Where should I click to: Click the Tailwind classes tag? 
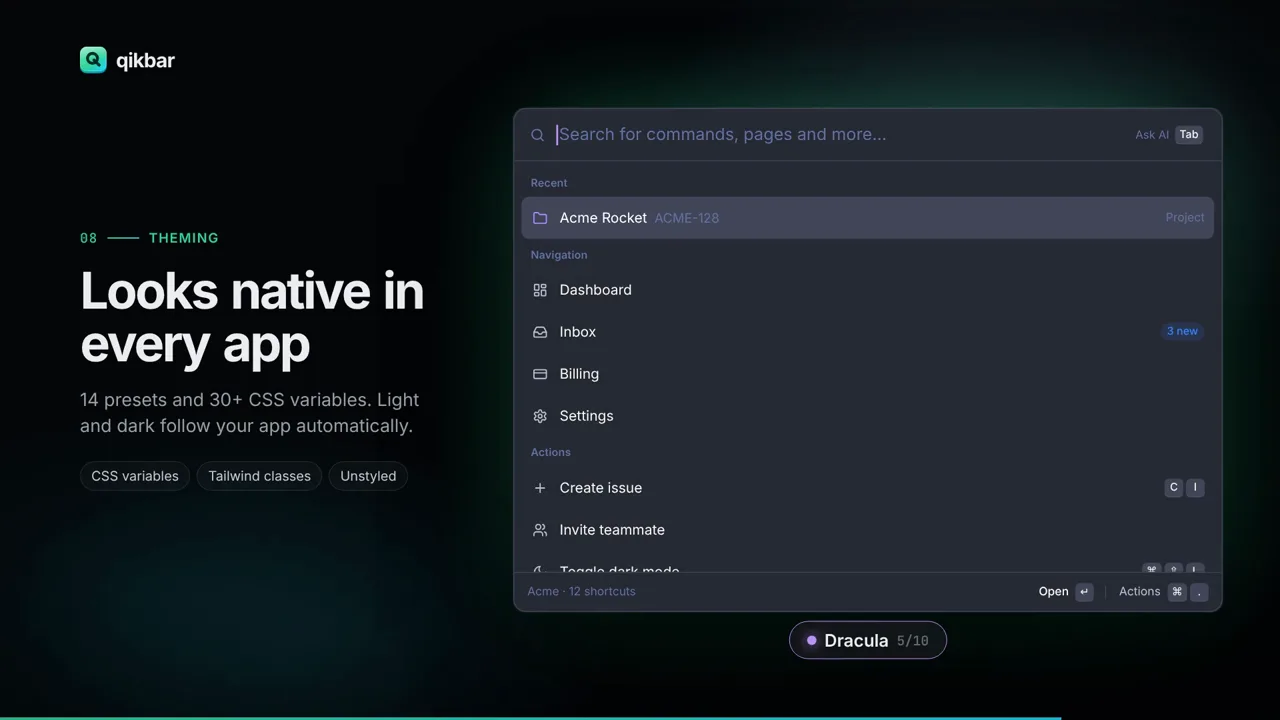point(260,476)
